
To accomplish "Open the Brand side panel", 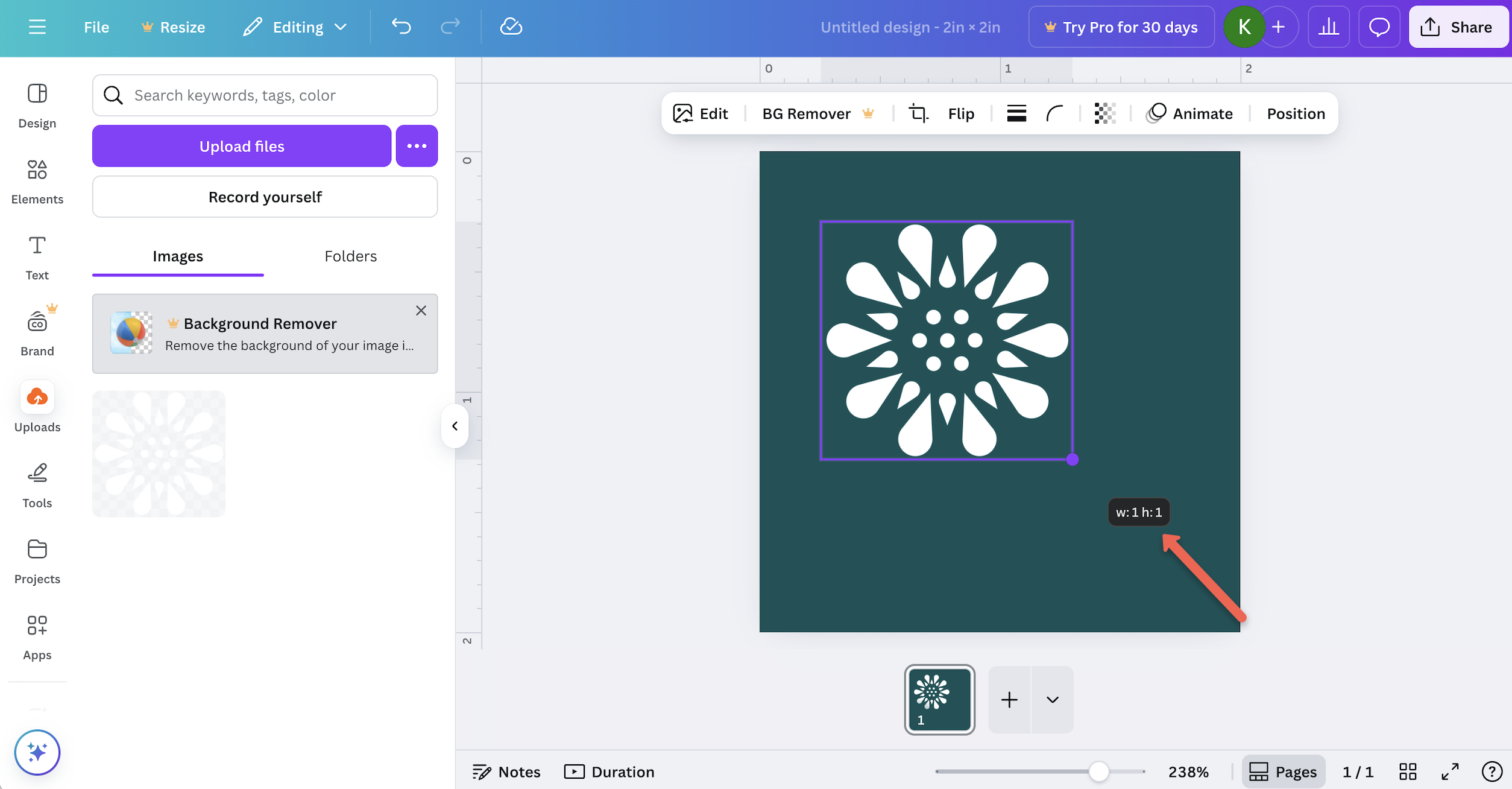I will [37, 334].
